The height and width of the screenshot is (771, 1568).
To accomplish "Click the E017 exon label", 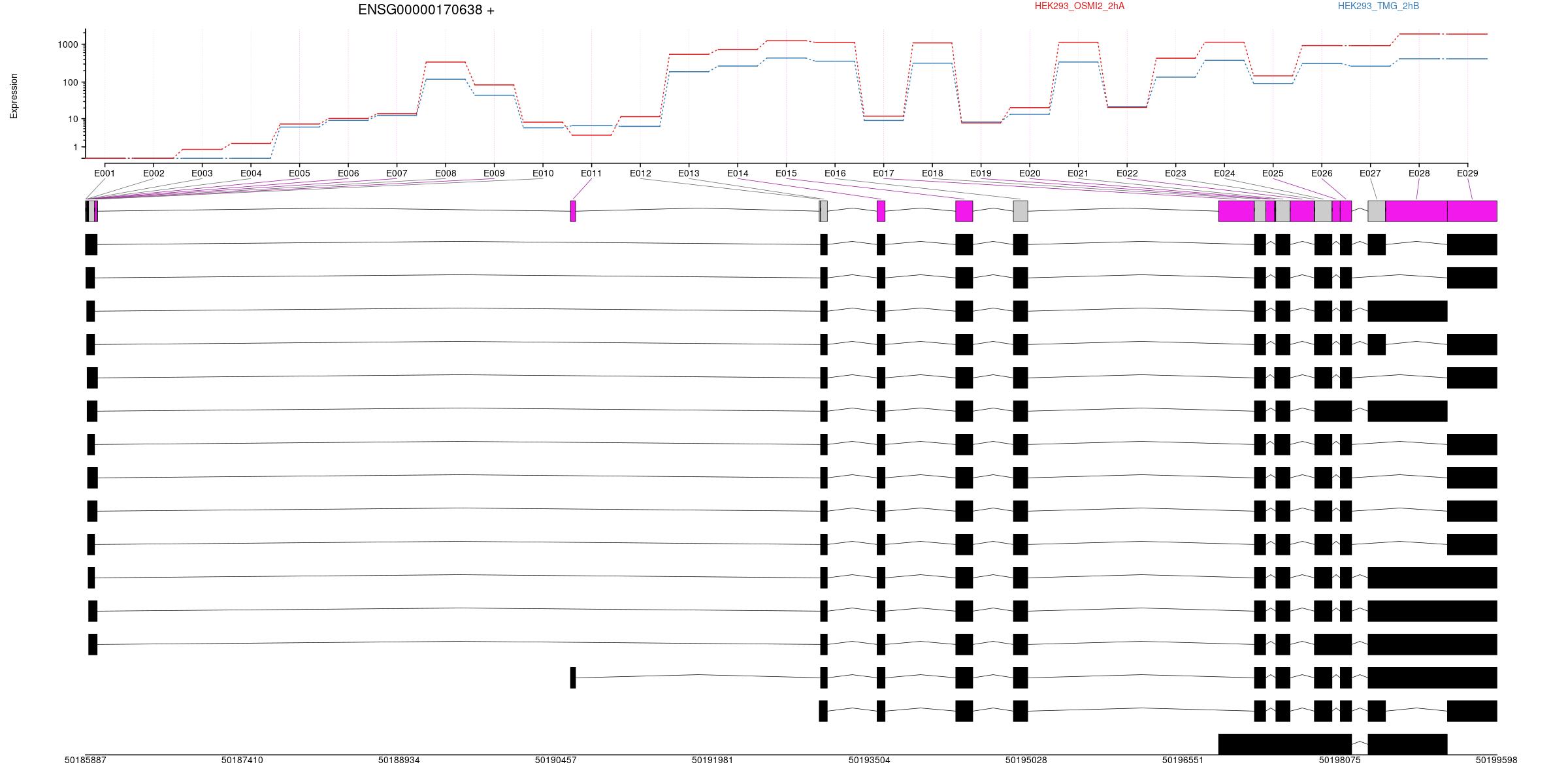I will point(883,173).
